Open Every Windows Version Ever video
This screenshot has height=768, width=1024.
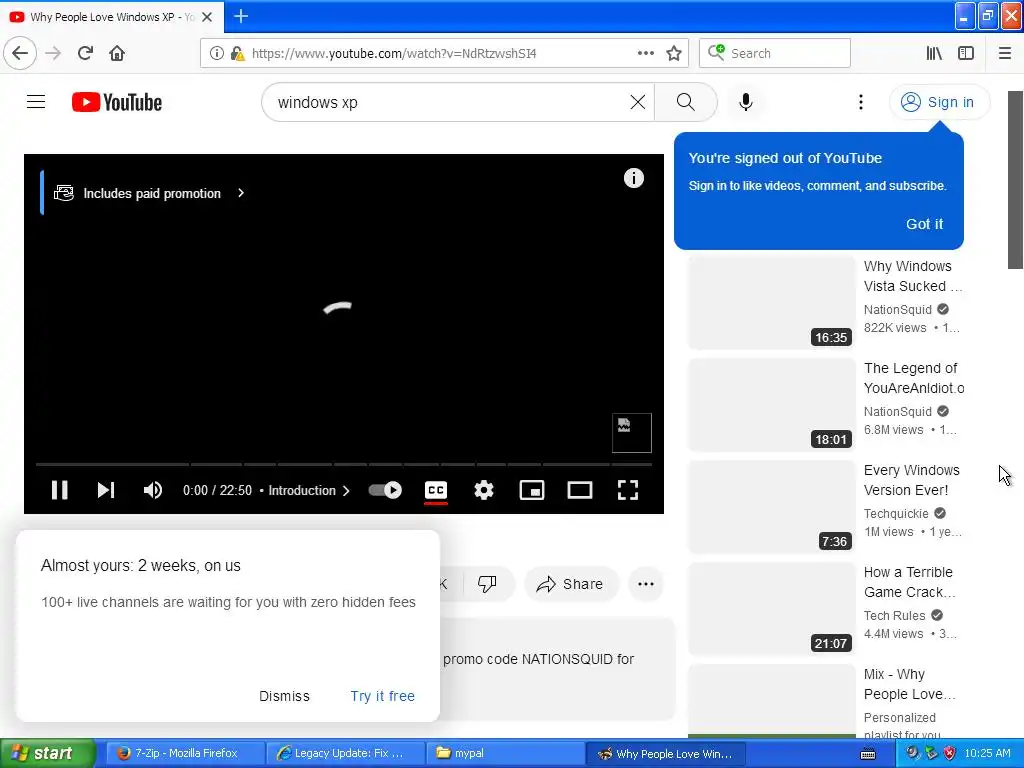tap(912, 480)
